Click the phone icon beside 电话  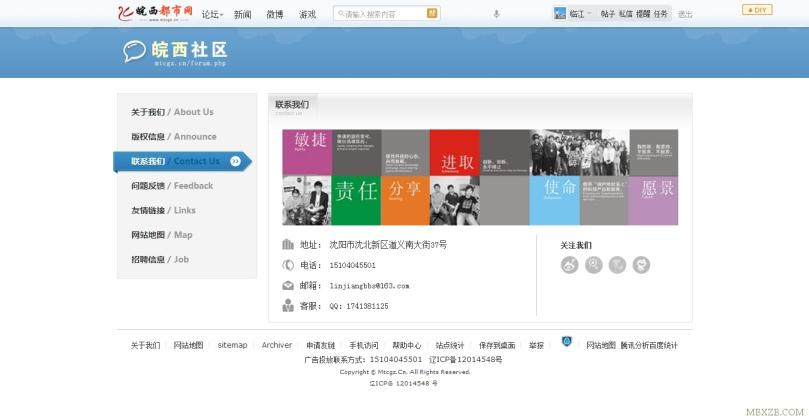coord(288,265)
